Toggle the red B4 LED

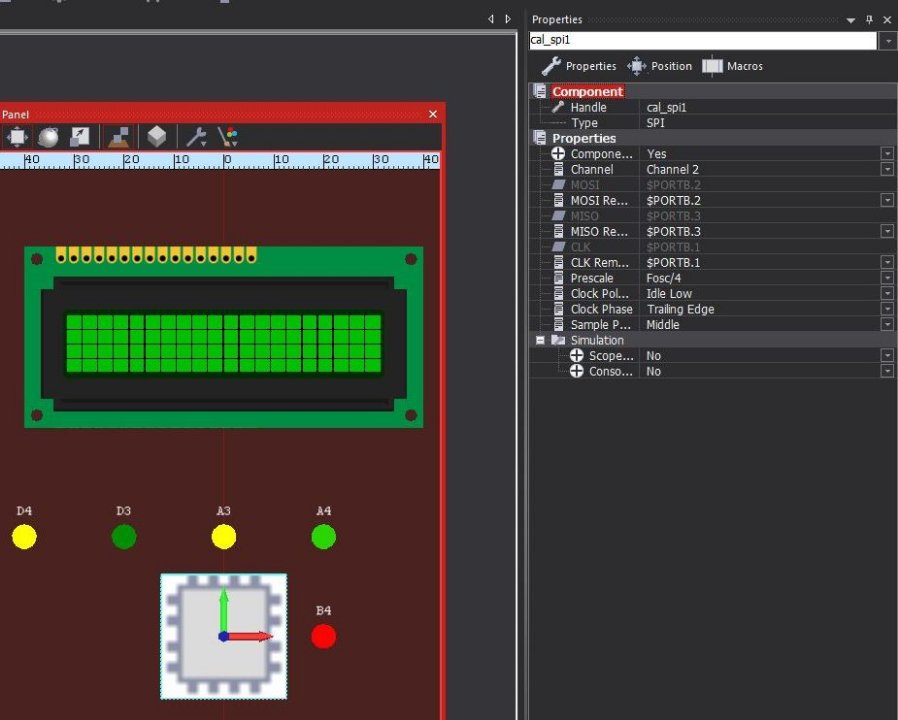coord(324,636)
